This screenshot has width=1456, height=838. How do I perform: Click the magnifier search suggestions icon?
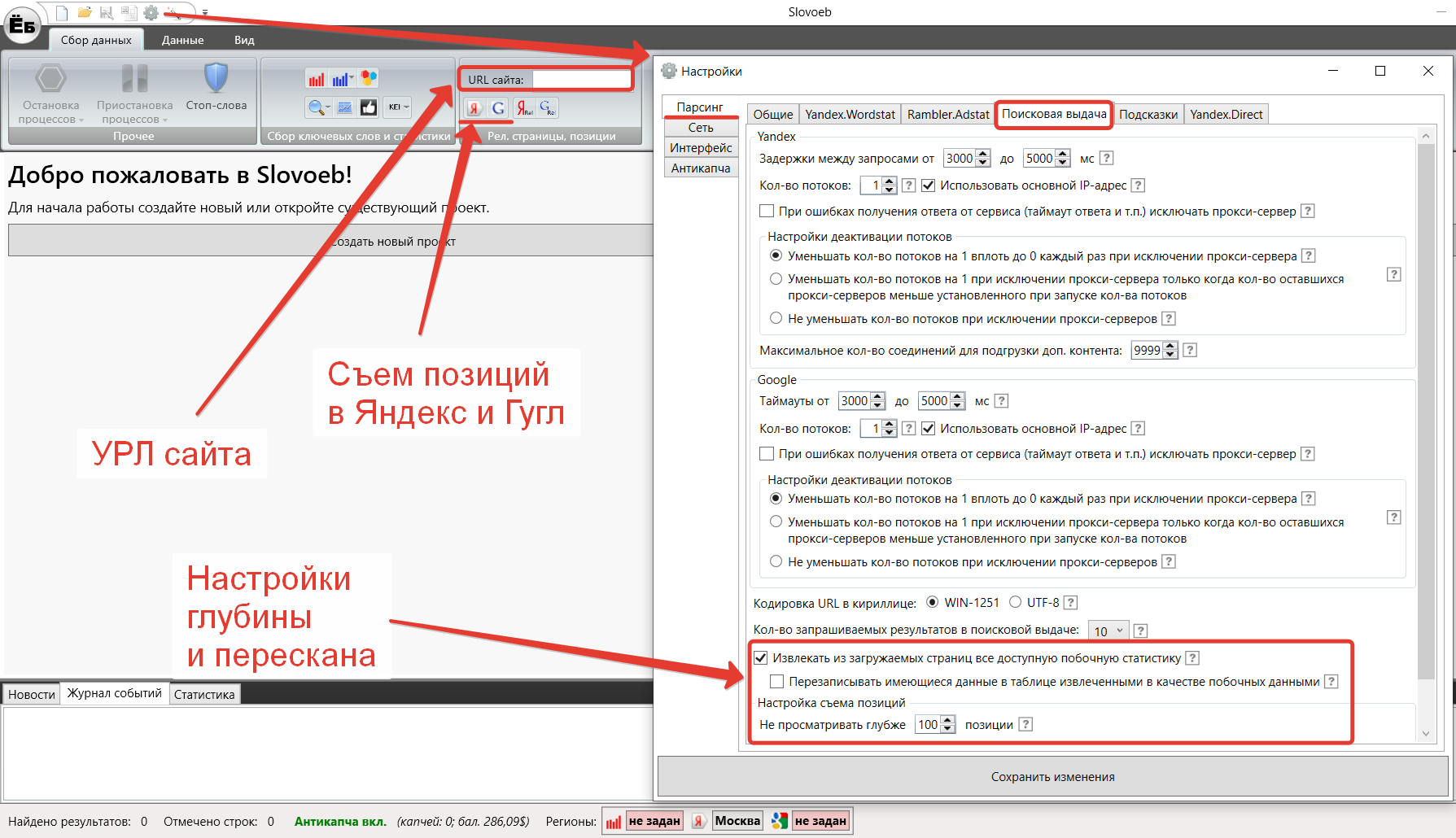pos(315,107)
